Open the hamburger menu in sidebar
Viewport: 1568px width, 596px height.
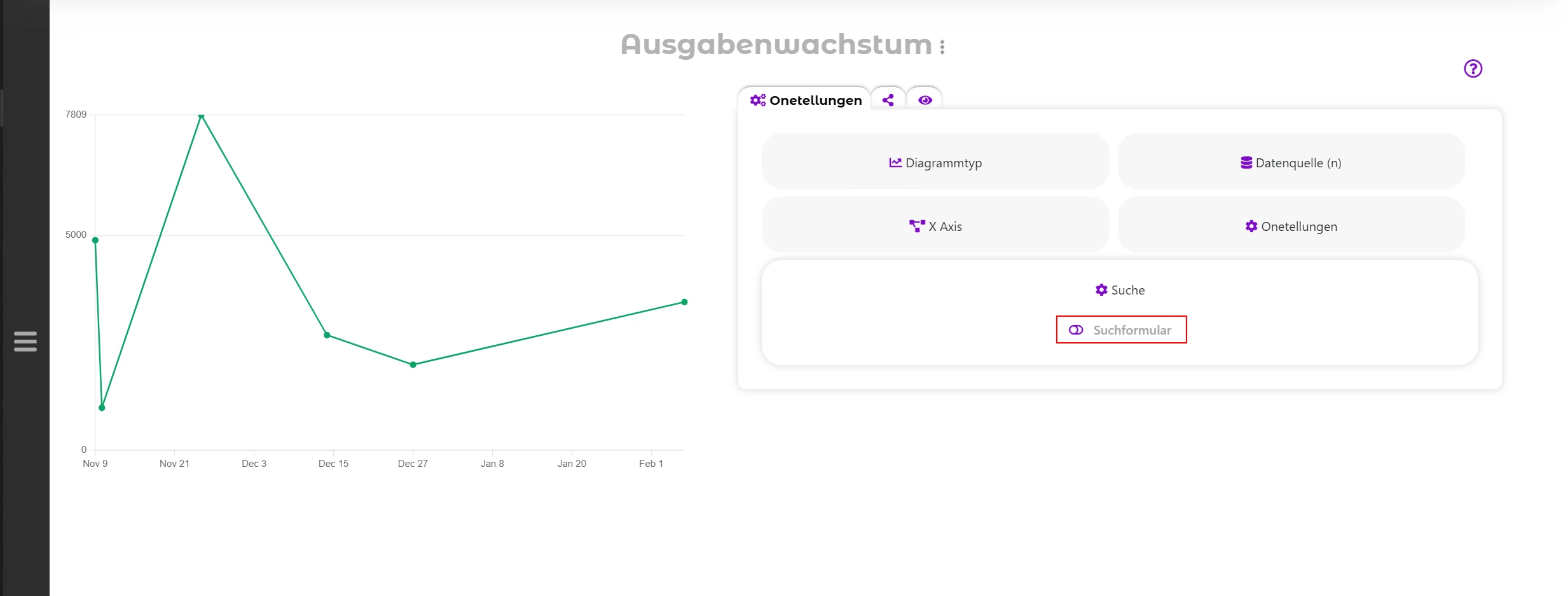click(x=25, y=342)
